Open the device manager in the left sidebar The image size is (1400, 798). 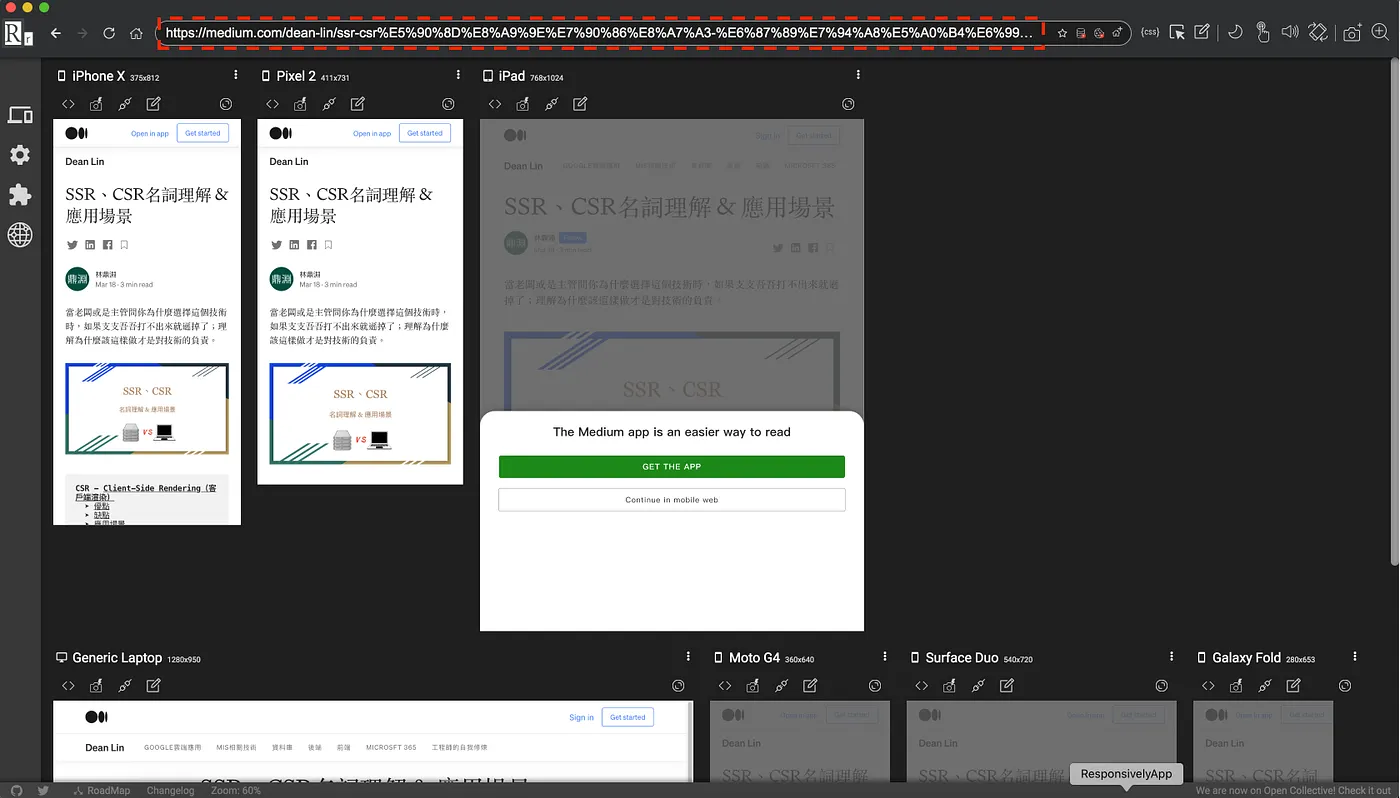click(x=20, y=115)
